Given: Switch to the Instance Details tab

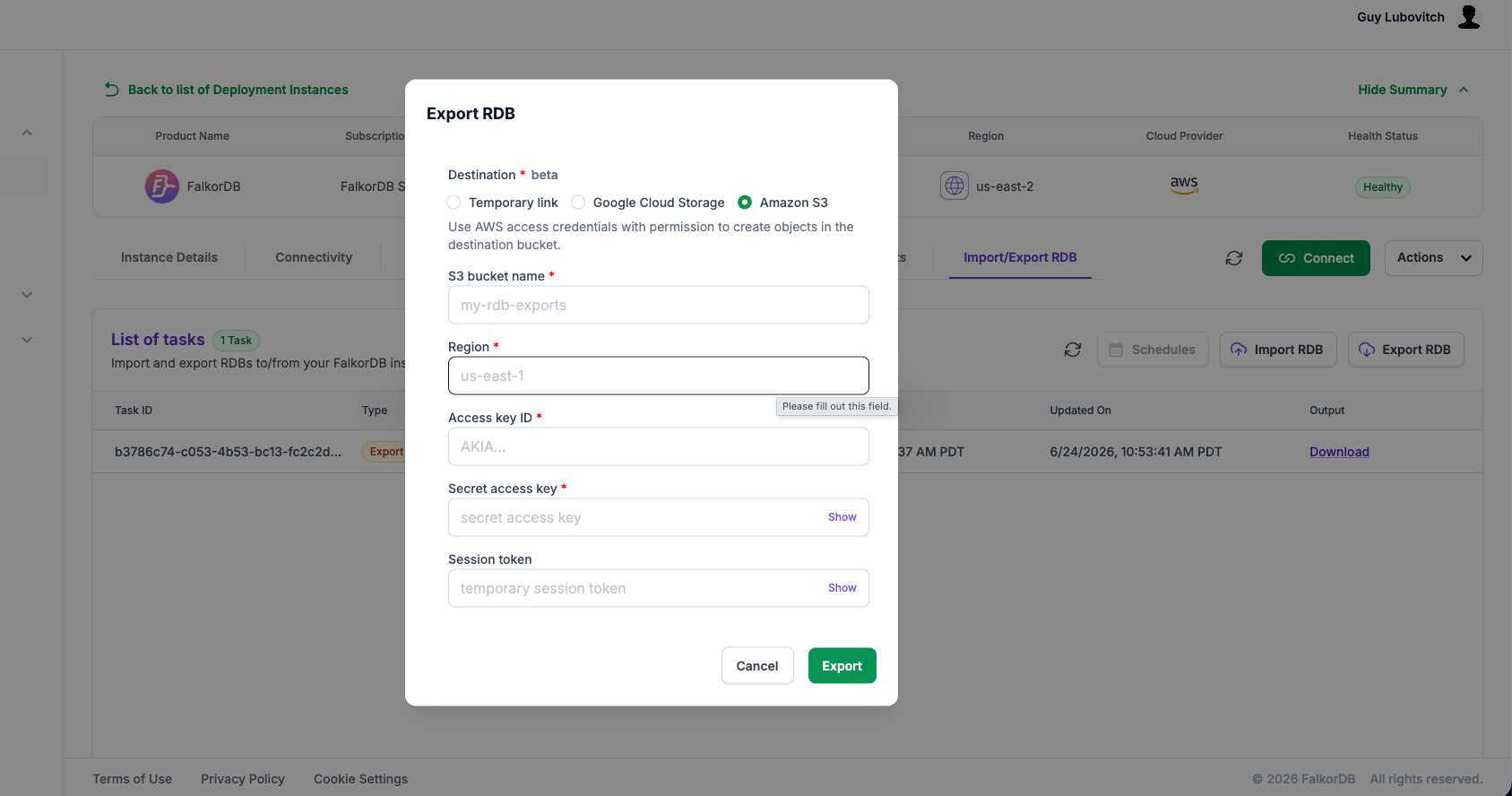Looking at the screenshot, I should [x=169, y=257].
